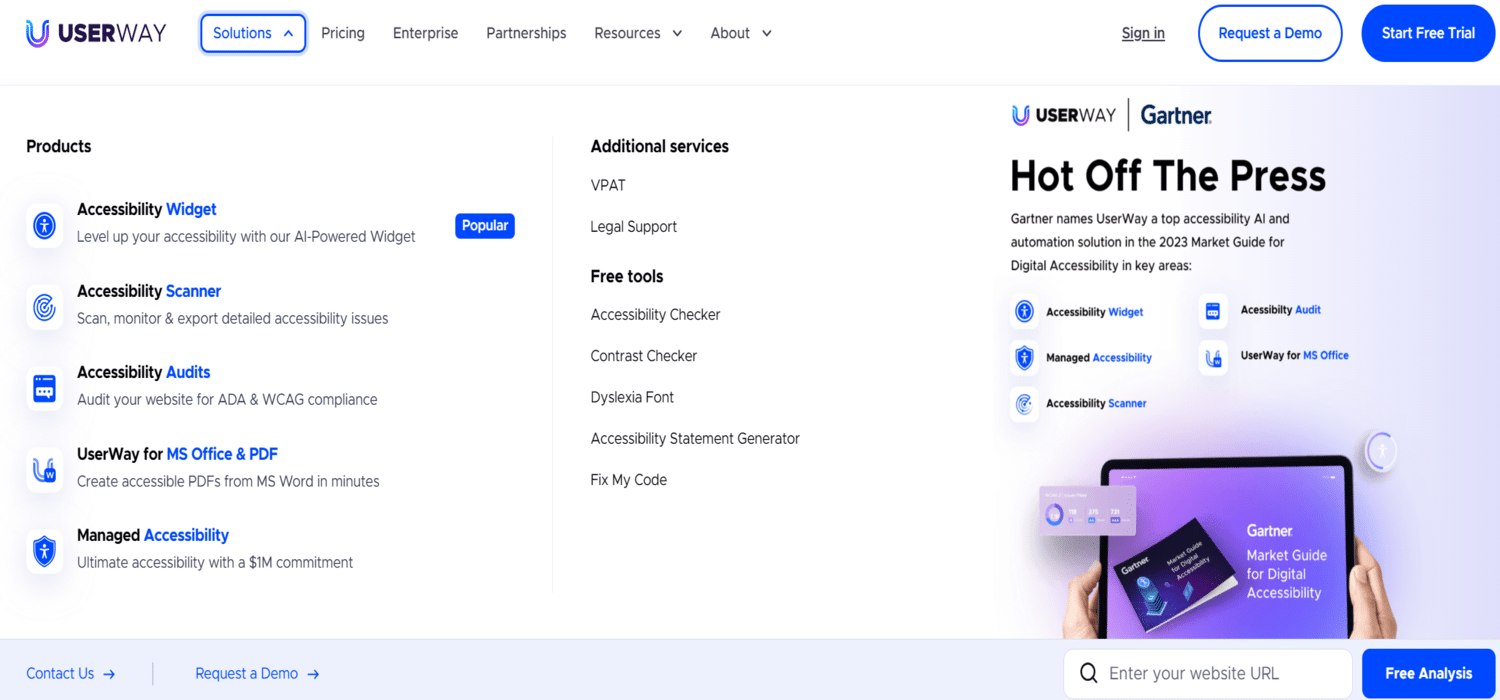Click Gartner panel 'Managed Accessibility' label
The image size is (1500, 700).
coord(1099,358)
